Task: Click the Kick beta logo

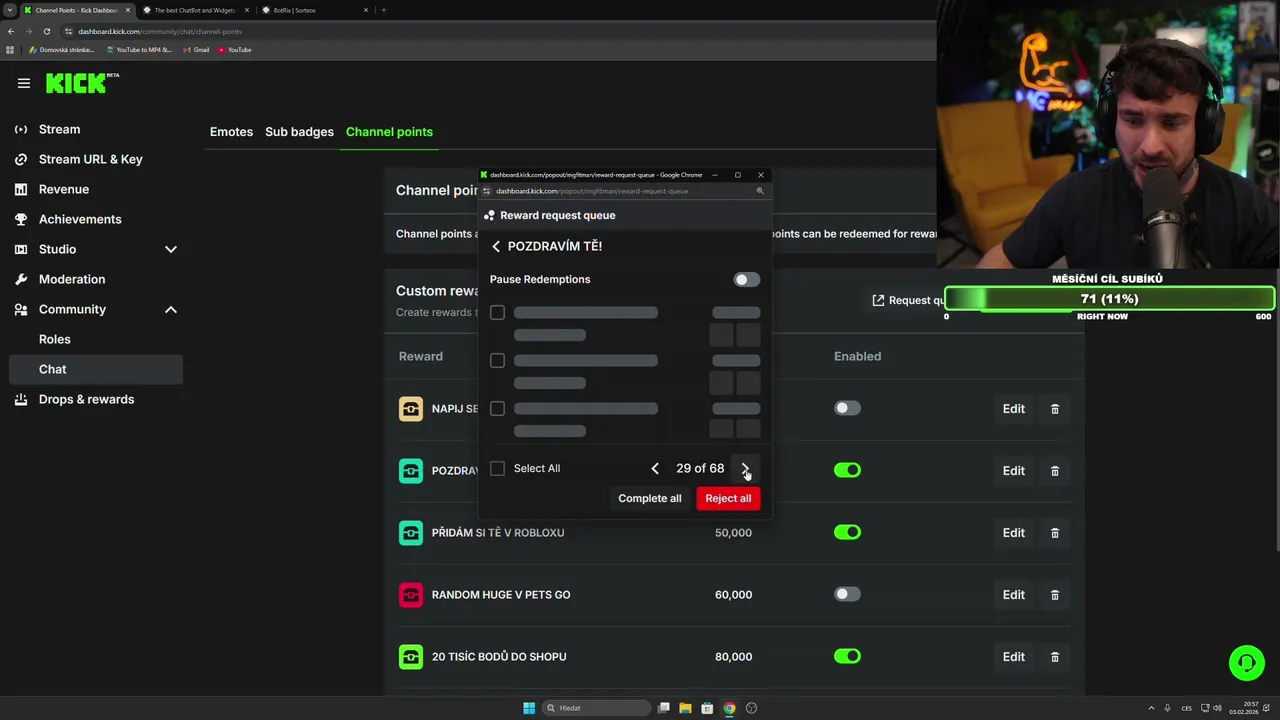Action: [82, 83]
